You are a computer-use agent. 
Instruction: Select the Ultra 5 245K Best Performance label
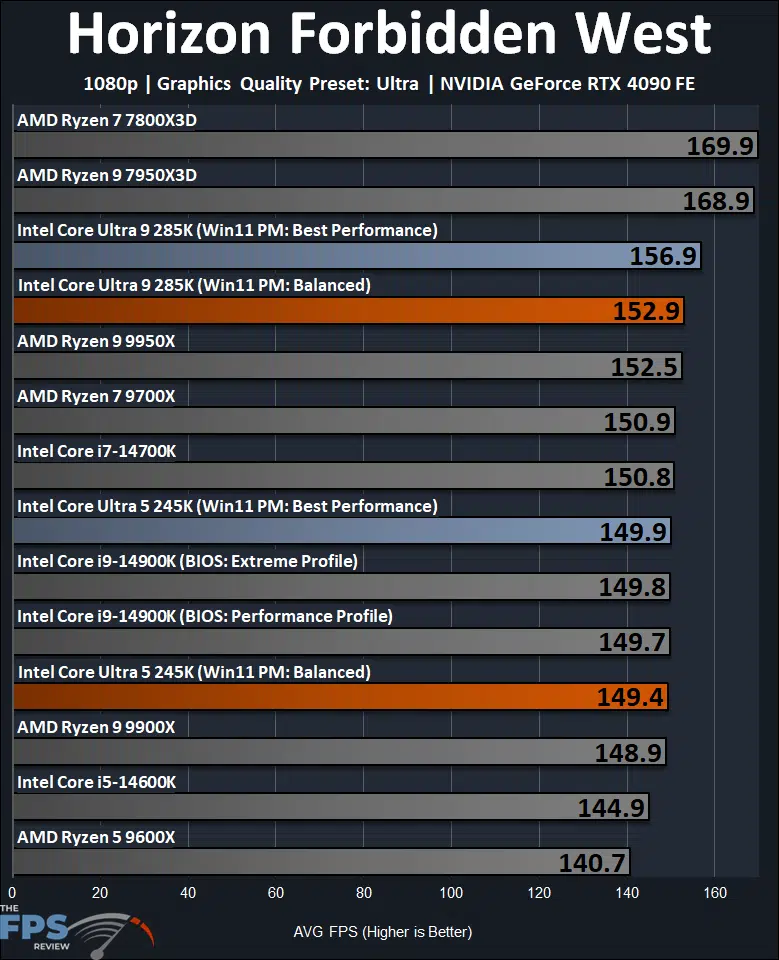(227, 506)
